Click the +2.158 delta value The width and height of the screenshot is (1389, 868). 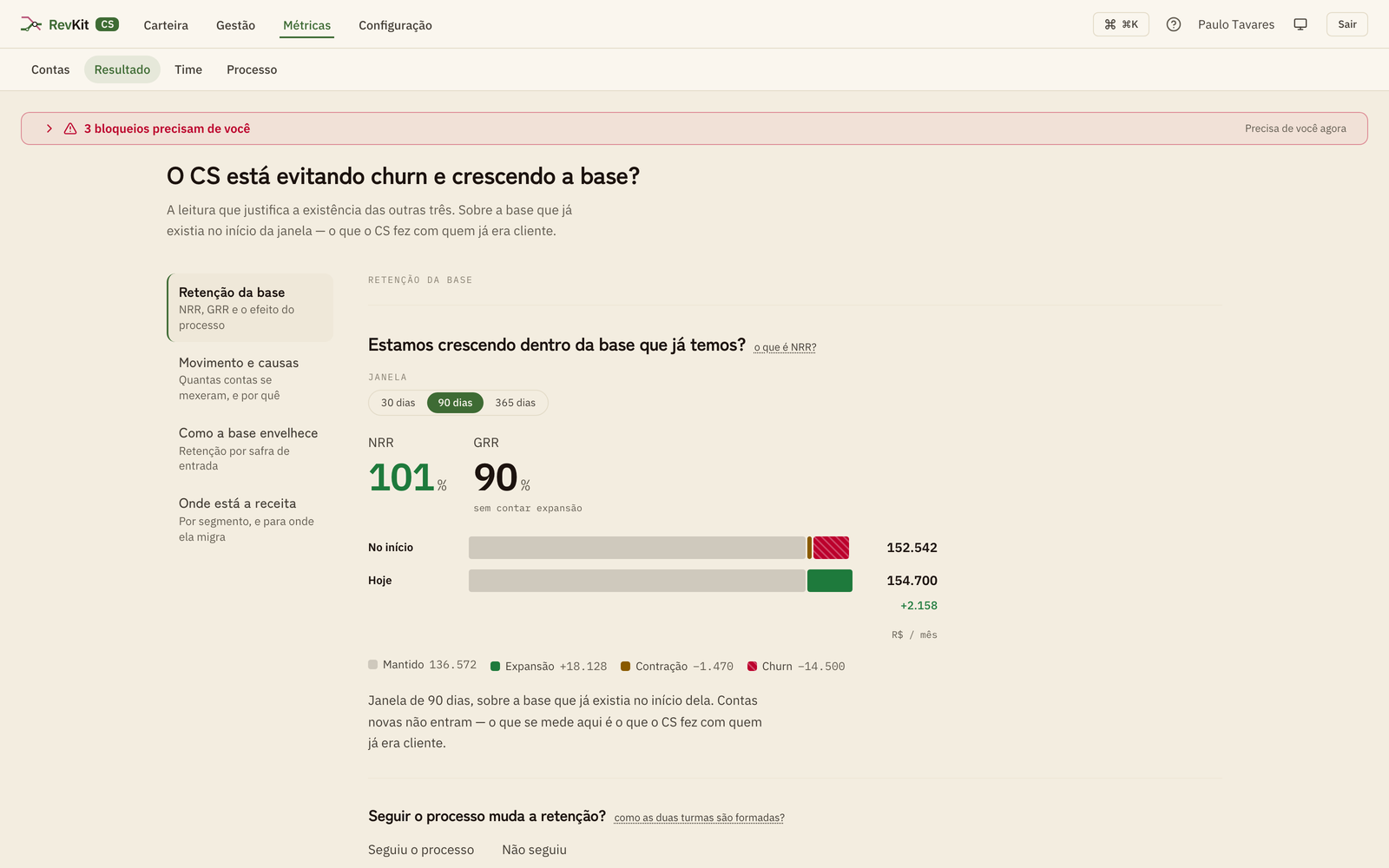coord(918,606)
